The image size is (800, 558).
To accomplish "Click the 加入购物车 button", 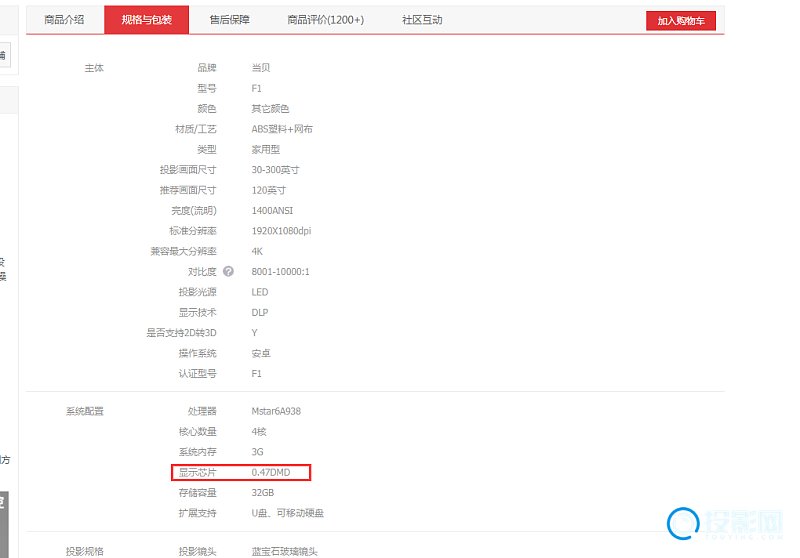I will click(681, 21).
